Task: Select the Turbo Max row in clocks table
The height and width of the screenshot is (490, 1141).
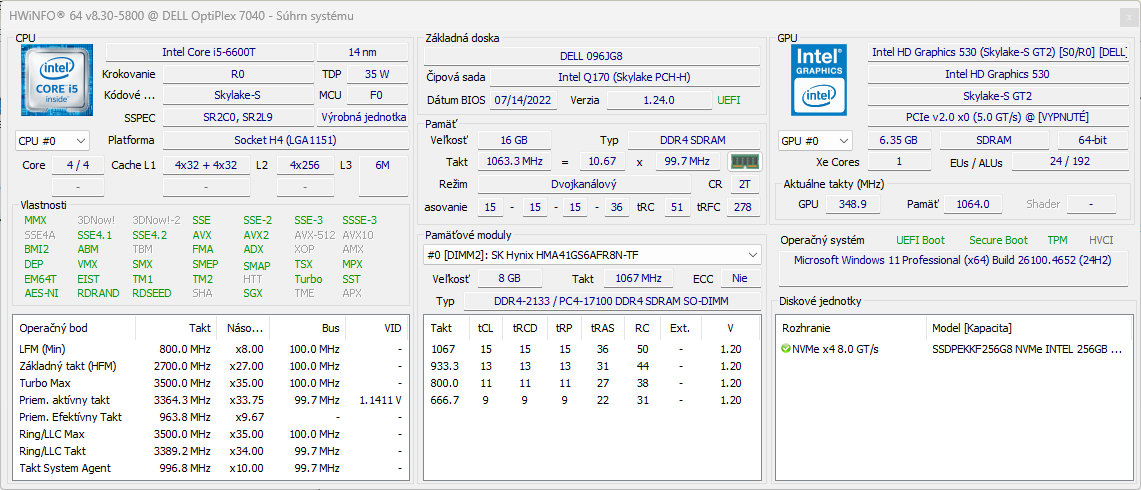Action: click(x=45, y=383)
